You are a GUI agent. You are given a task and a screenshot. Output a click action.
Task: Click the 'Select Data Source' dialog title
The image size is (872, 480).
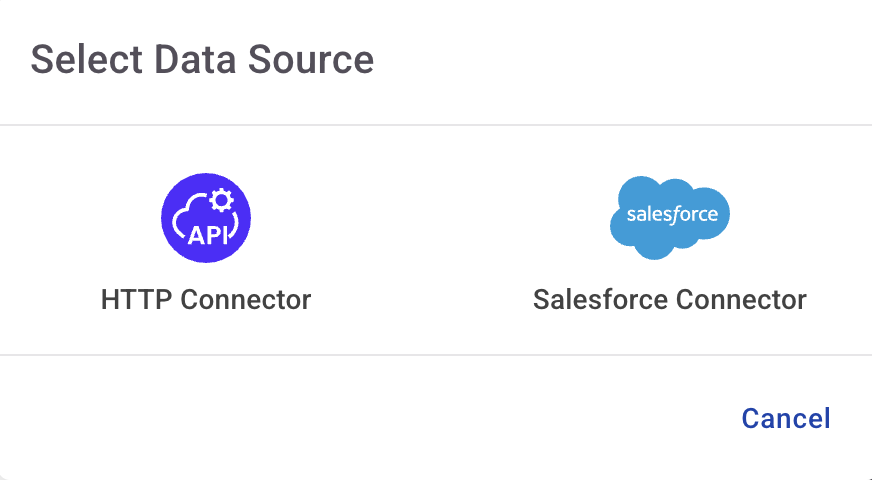[x=202, y=60]
